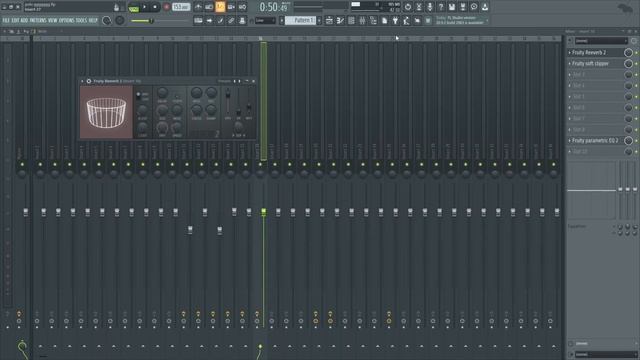Arm recording with the red Record button
The height and width of the screenshot is (360, 640).
coord(167,7)
